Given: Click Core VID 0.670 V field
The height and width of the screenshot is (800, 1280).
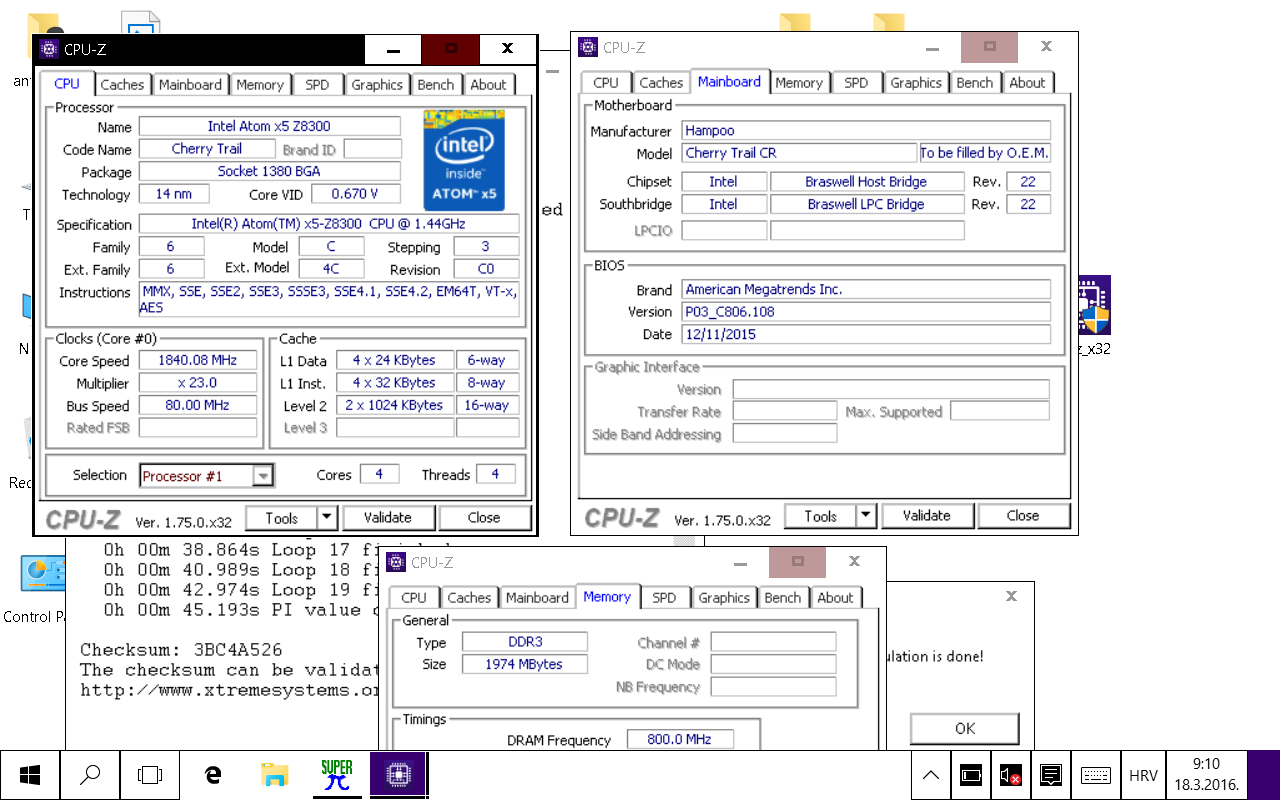Looking at the screenshot, I should 356,194.
